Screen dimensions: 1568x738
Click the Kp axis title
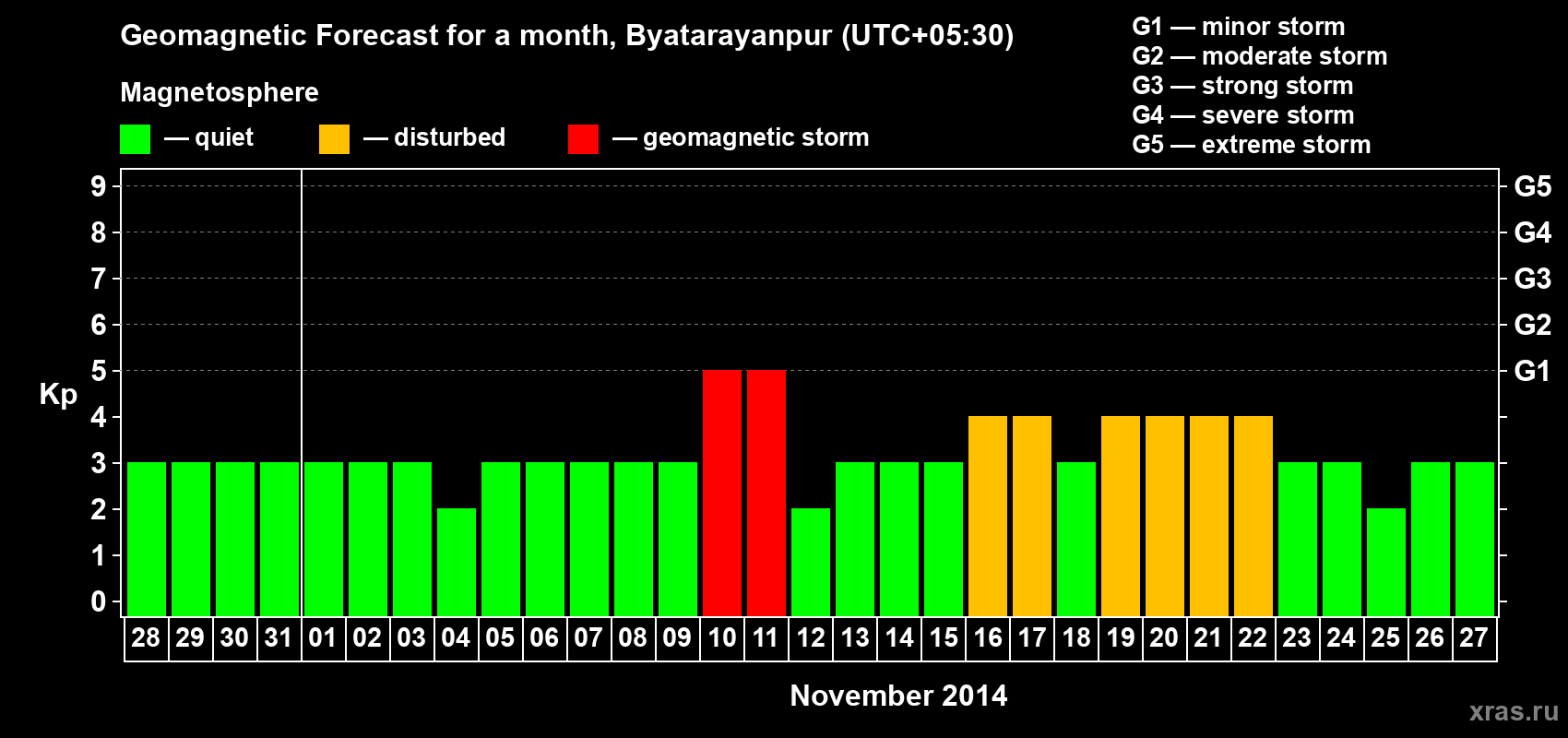click(x=58, y=395)
